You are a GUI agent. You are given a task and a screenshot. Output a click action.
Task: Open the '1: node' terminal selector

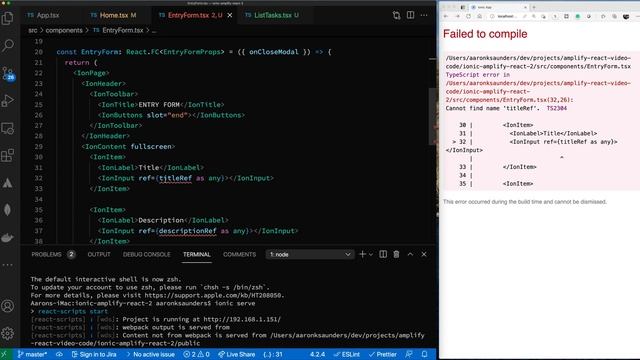(309, 254)
